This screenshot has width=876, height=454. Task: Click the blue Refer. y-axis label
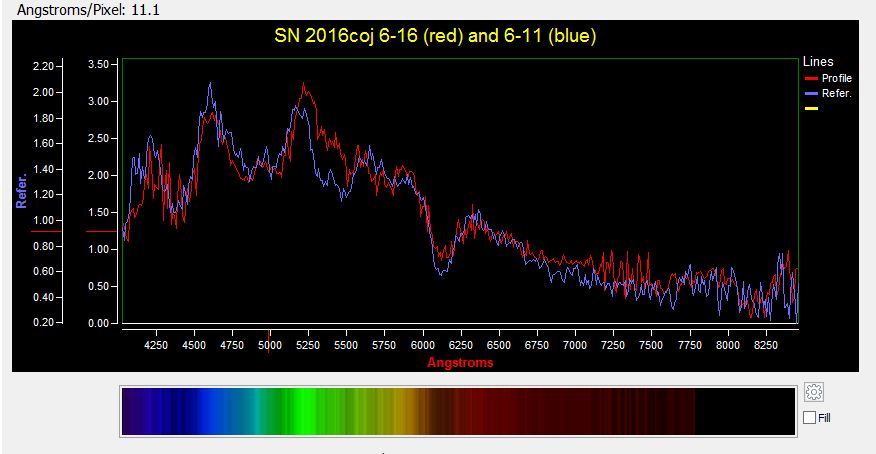coord(21,193)
